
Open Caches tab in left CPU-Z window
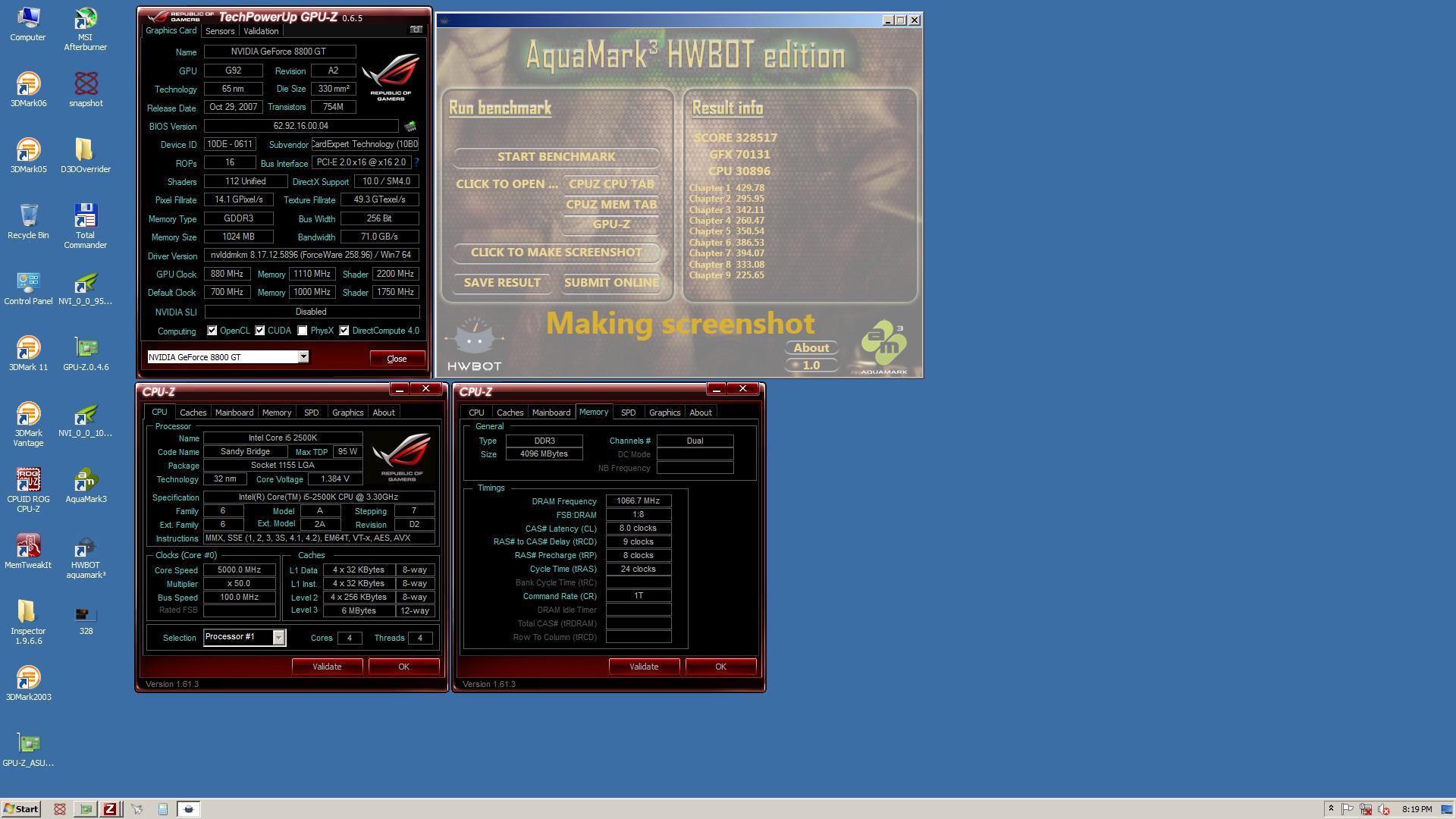tap(193, 413)
